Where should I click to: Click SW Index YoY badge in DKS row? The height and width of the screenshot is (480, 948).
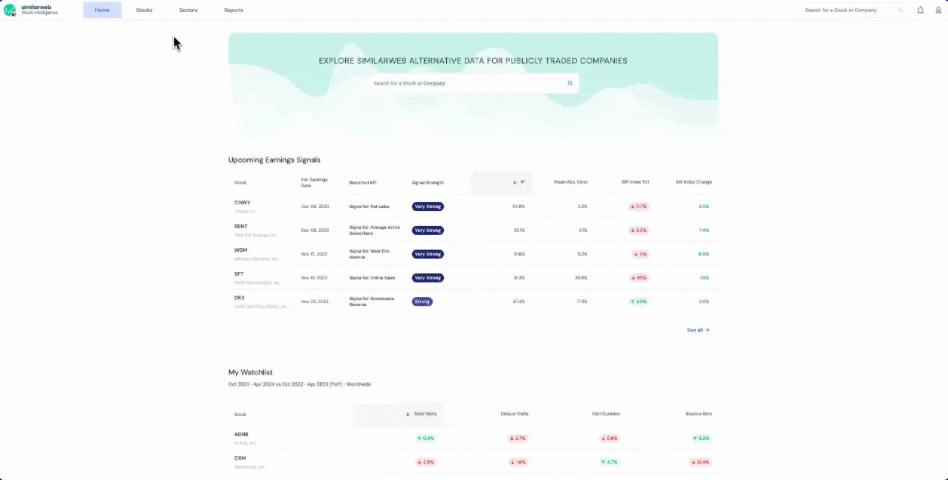(x=638, y=302)
